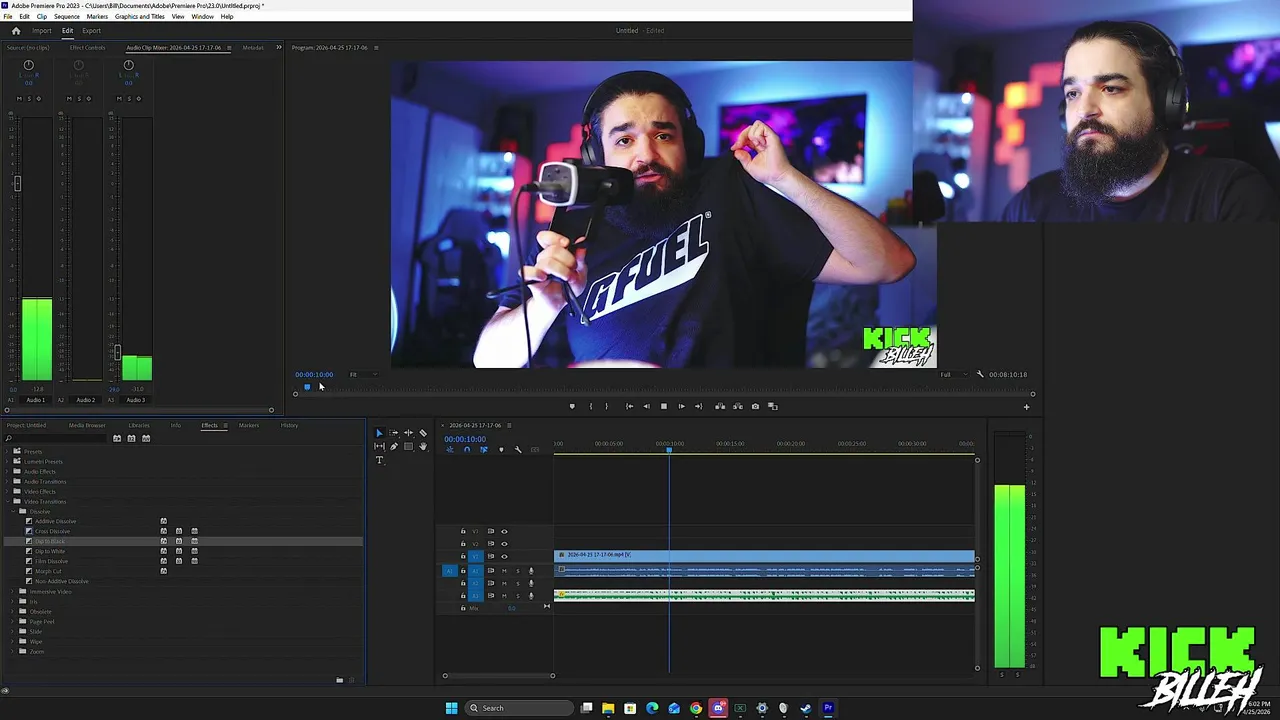Viewport: 1280px width, 720px height.
Task: Click the 32-bit Color filter badge
Action: pyautogui.click(x=131, y=438)
